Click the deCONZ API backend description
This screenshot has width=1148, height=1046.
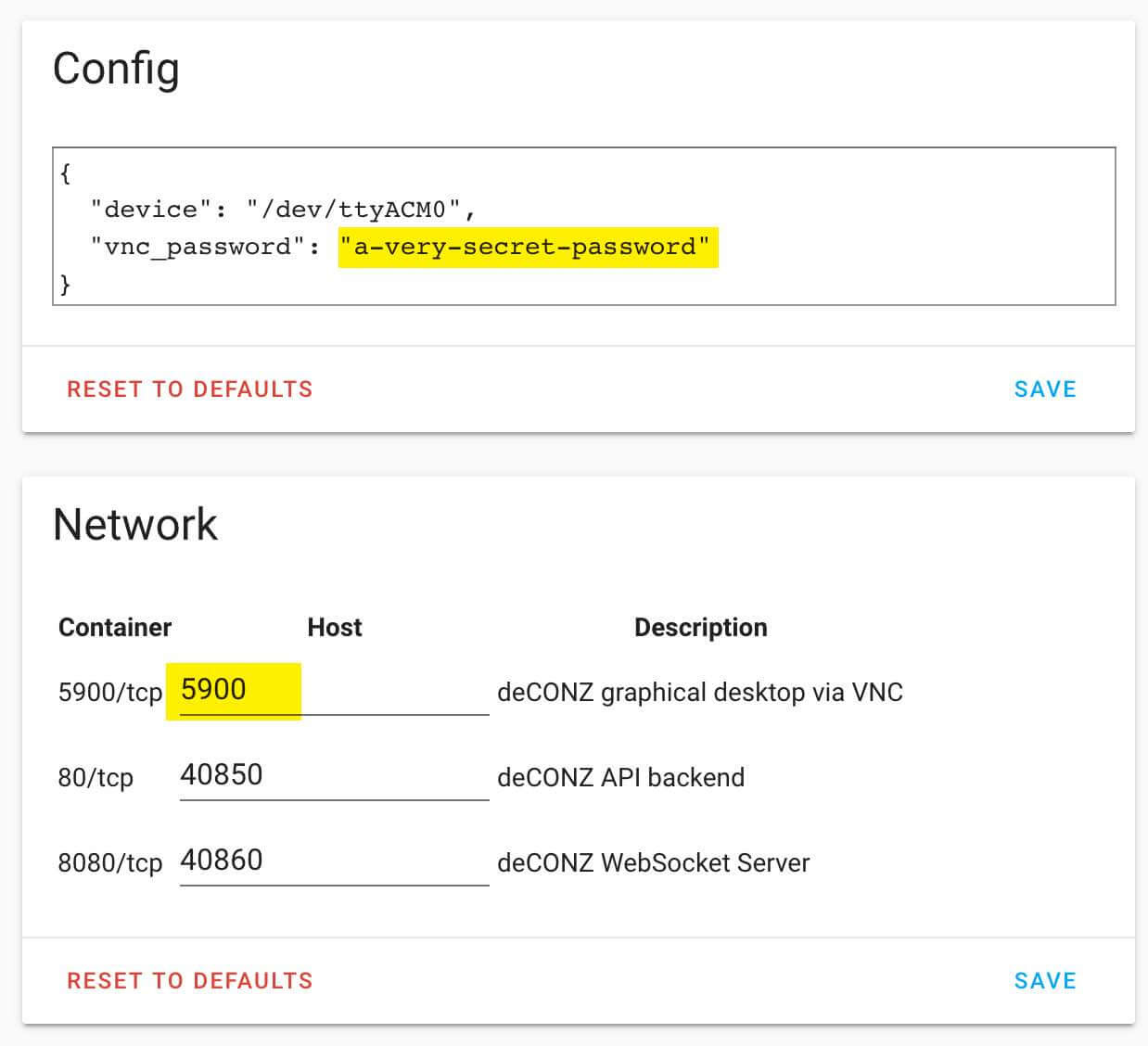coord(620,777)
